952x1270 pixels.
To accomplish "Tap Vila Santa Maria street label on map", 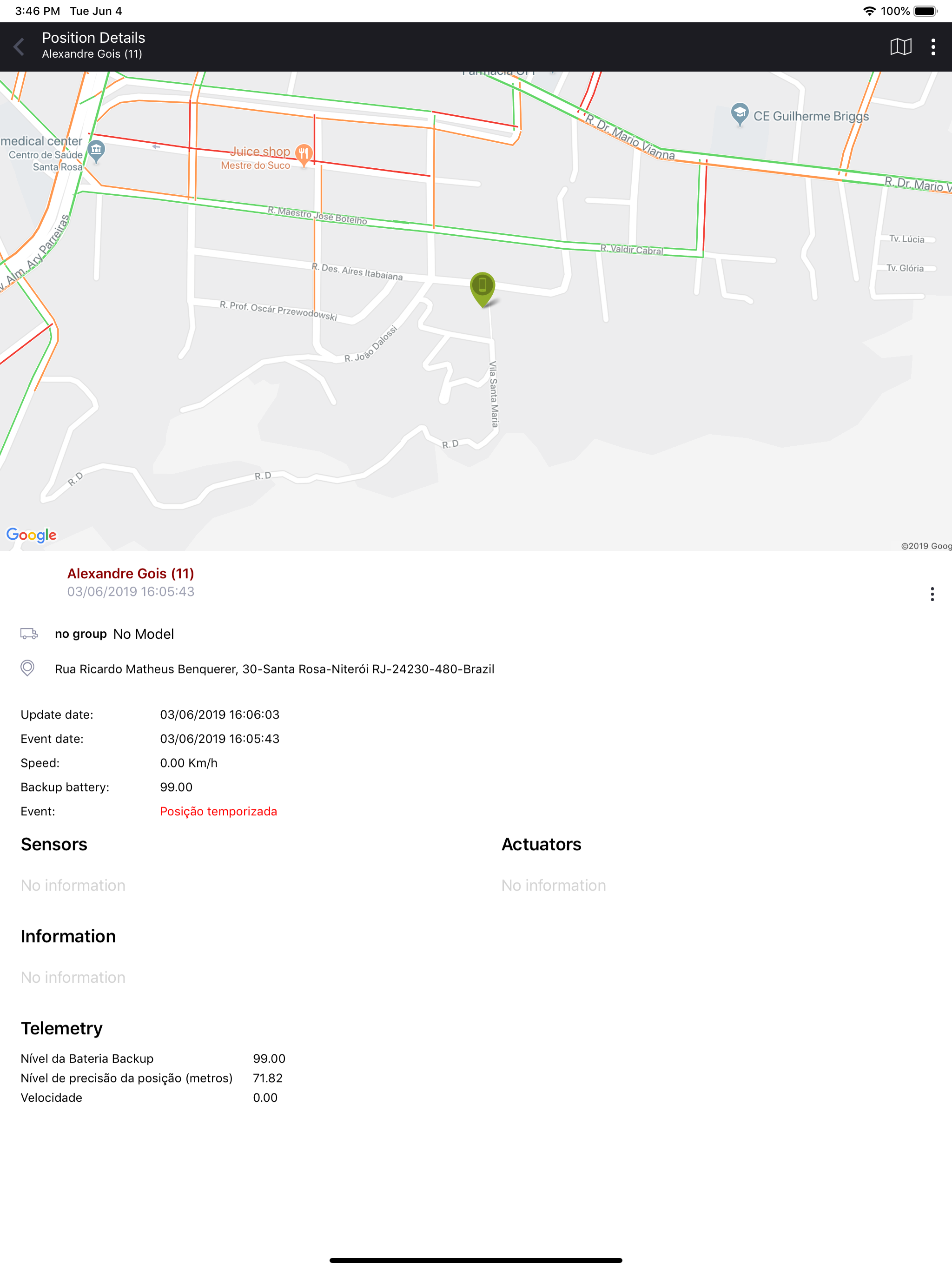I will tap(494, 394).
